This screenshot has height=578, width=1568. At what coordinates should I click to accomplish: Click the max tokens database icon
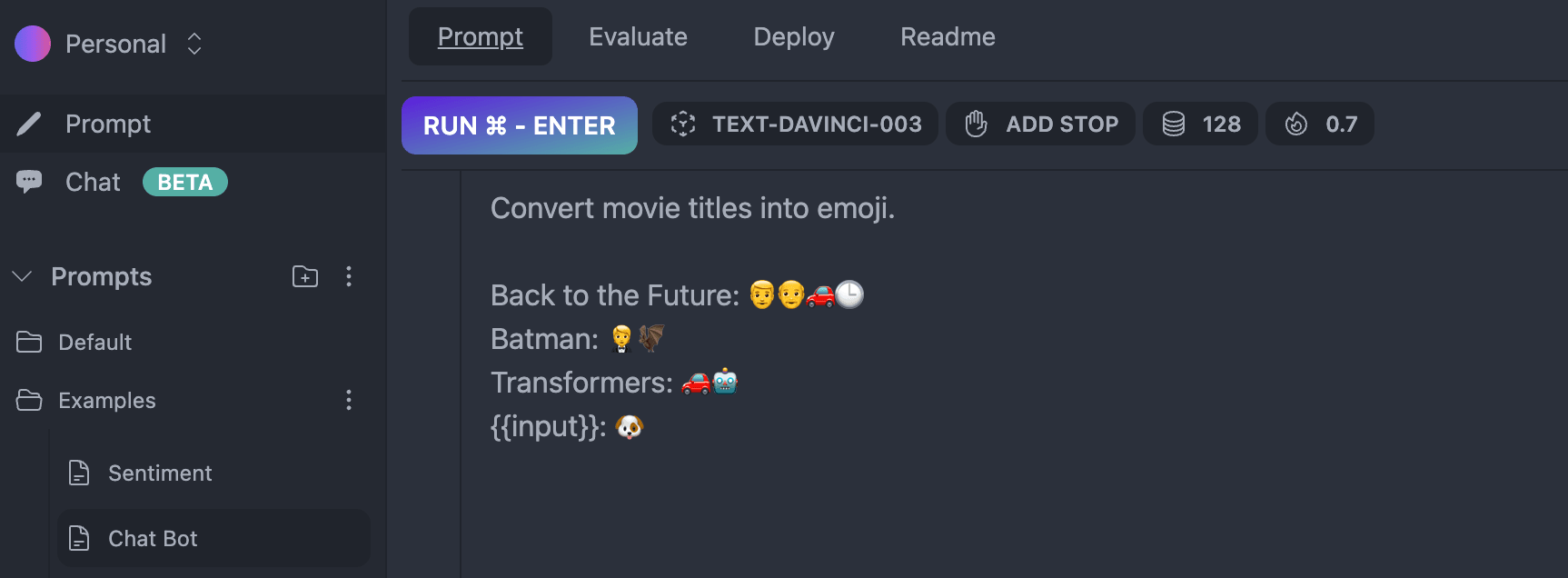[1174, 124]
